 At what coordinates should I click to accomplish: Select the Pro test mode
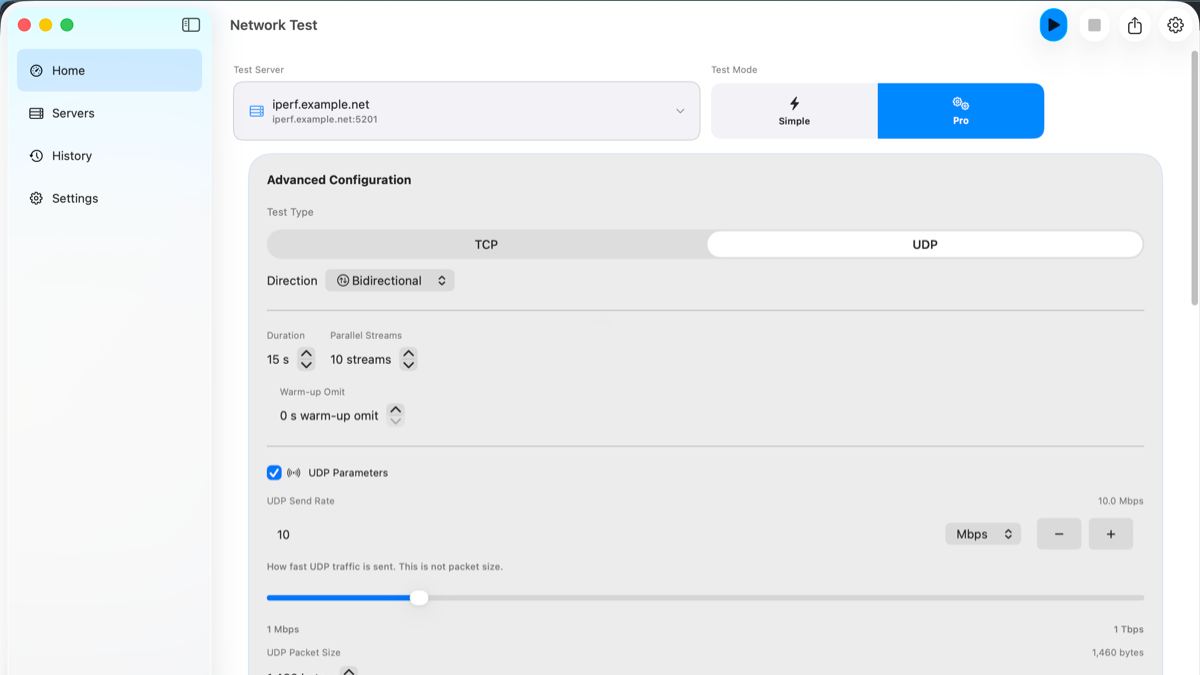961,111
